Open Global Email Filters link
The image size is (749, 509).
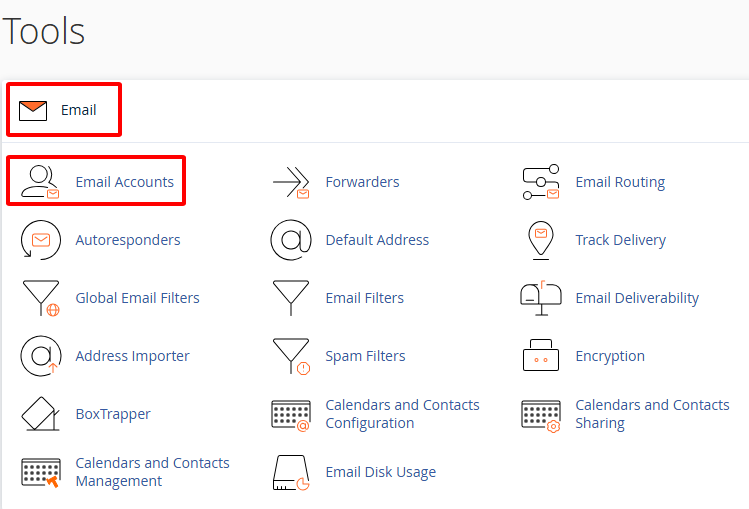tap(137, 298)
